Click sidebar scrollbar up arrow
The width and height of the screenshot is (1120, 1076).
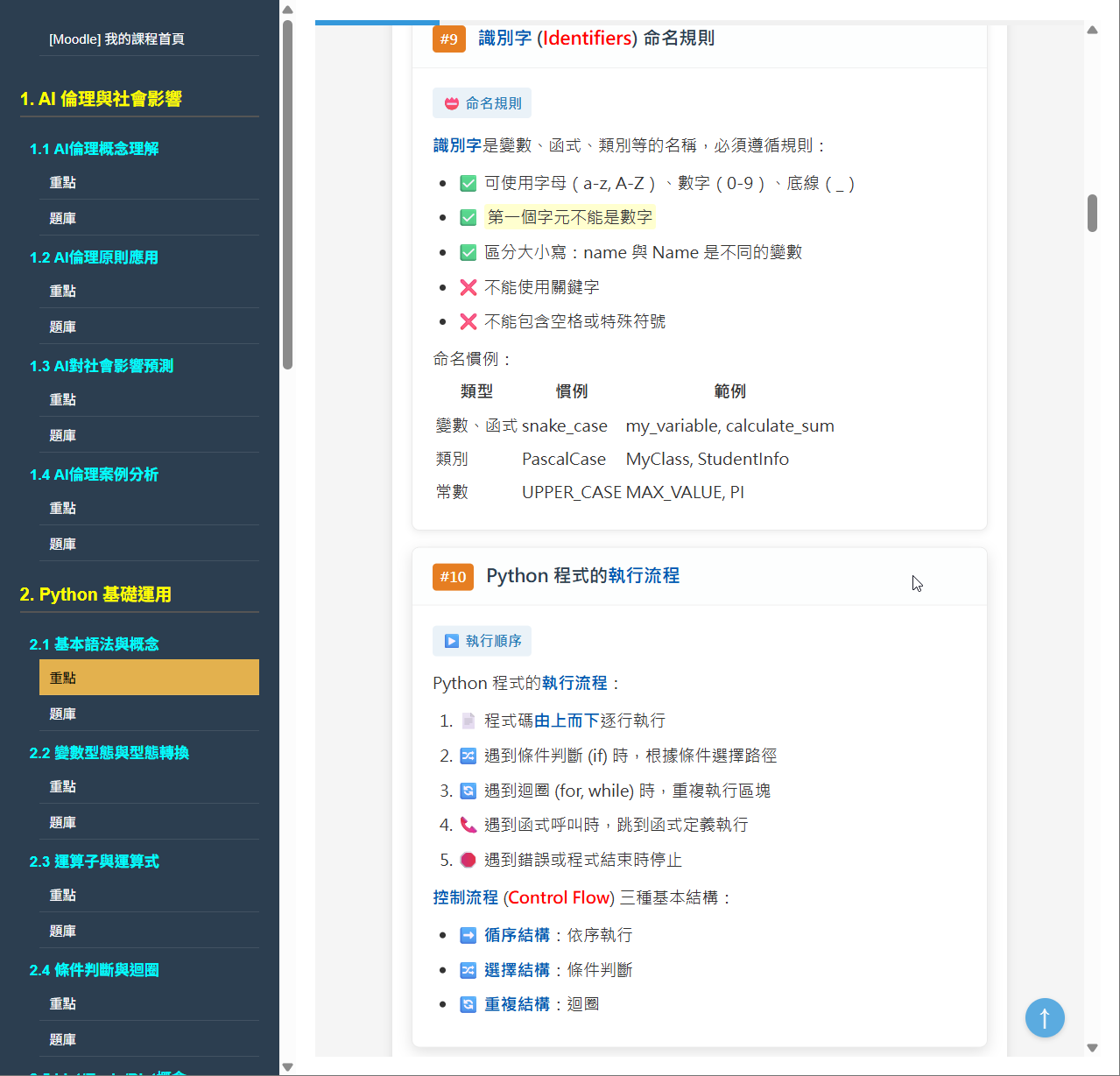click(287, 10)
